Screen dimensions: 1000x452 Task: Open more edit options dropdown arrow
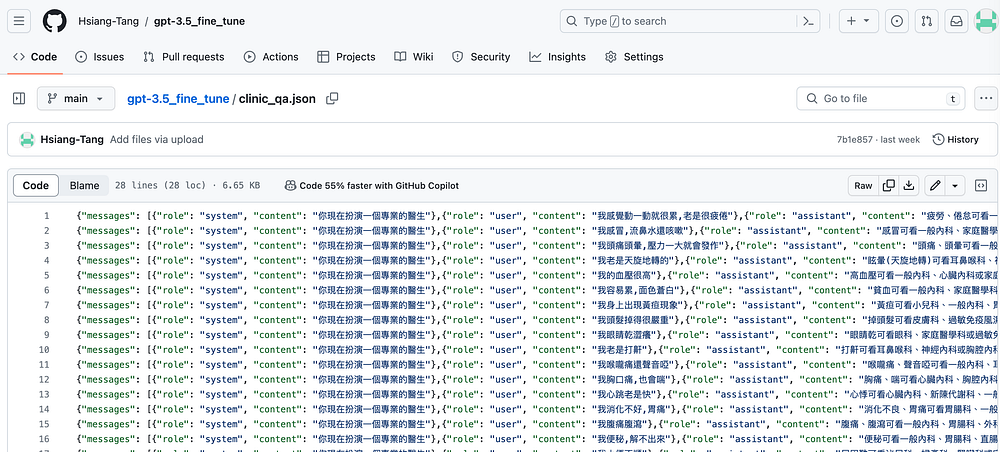[x=955, y=185]
